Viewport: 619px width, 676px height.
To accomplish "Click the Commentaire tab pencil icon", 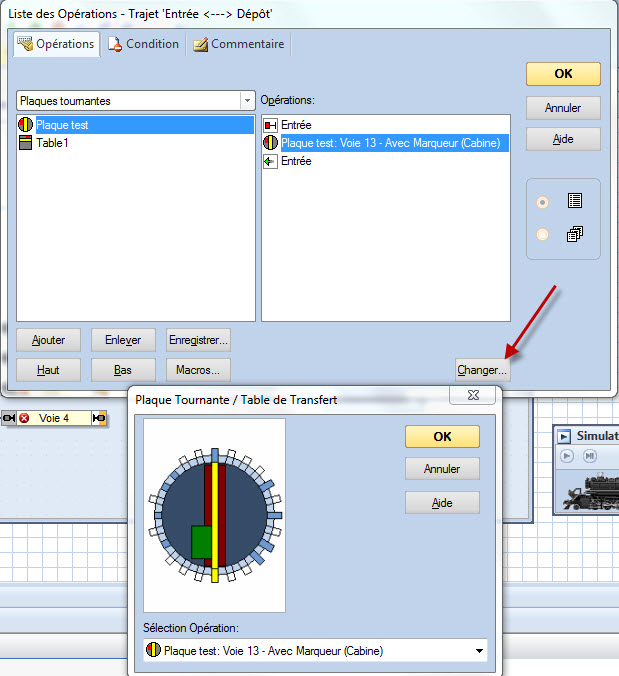I will (x=200, y=44).
